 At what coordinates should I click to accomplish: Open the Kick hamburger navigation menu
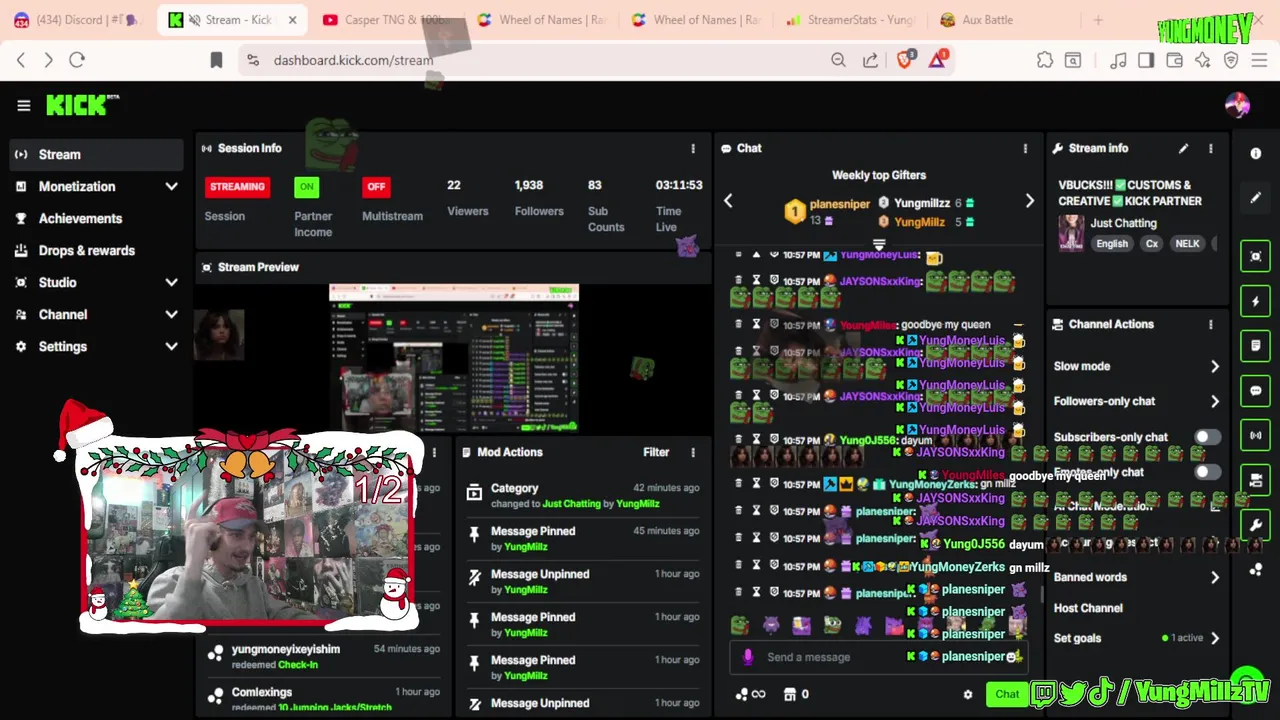(23, 105)
